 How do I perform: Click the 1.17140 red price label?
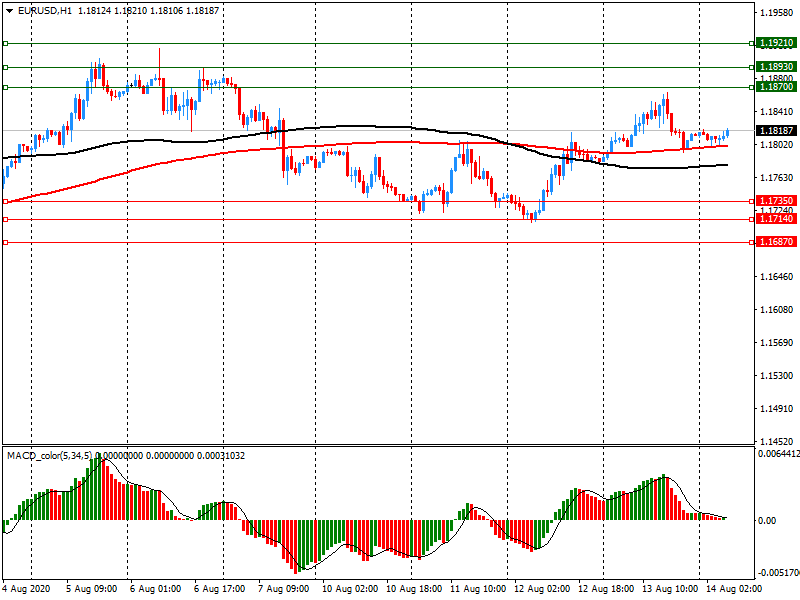coord(776,219)
